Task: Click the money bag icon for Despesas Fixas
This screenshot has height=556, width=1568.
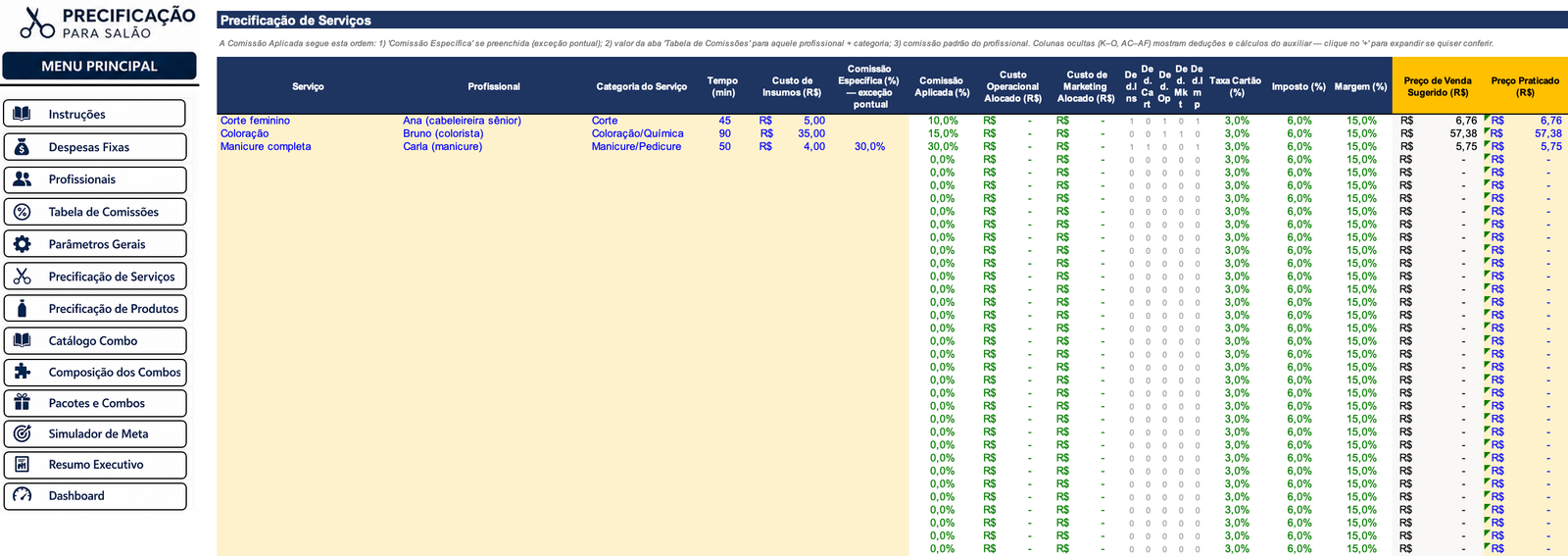Action: pos(23,147)
